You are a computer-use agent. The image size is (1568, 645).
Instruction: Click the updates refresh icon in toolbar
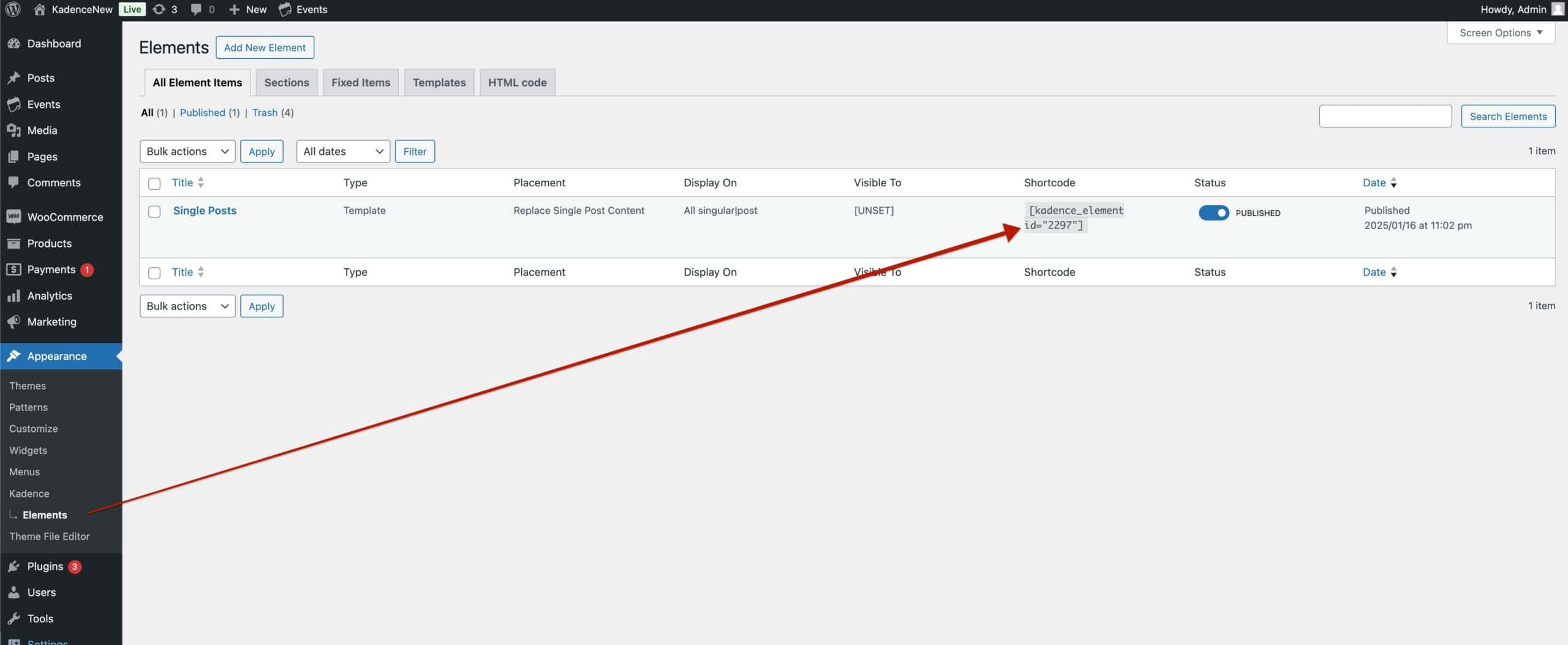[159, 9]
